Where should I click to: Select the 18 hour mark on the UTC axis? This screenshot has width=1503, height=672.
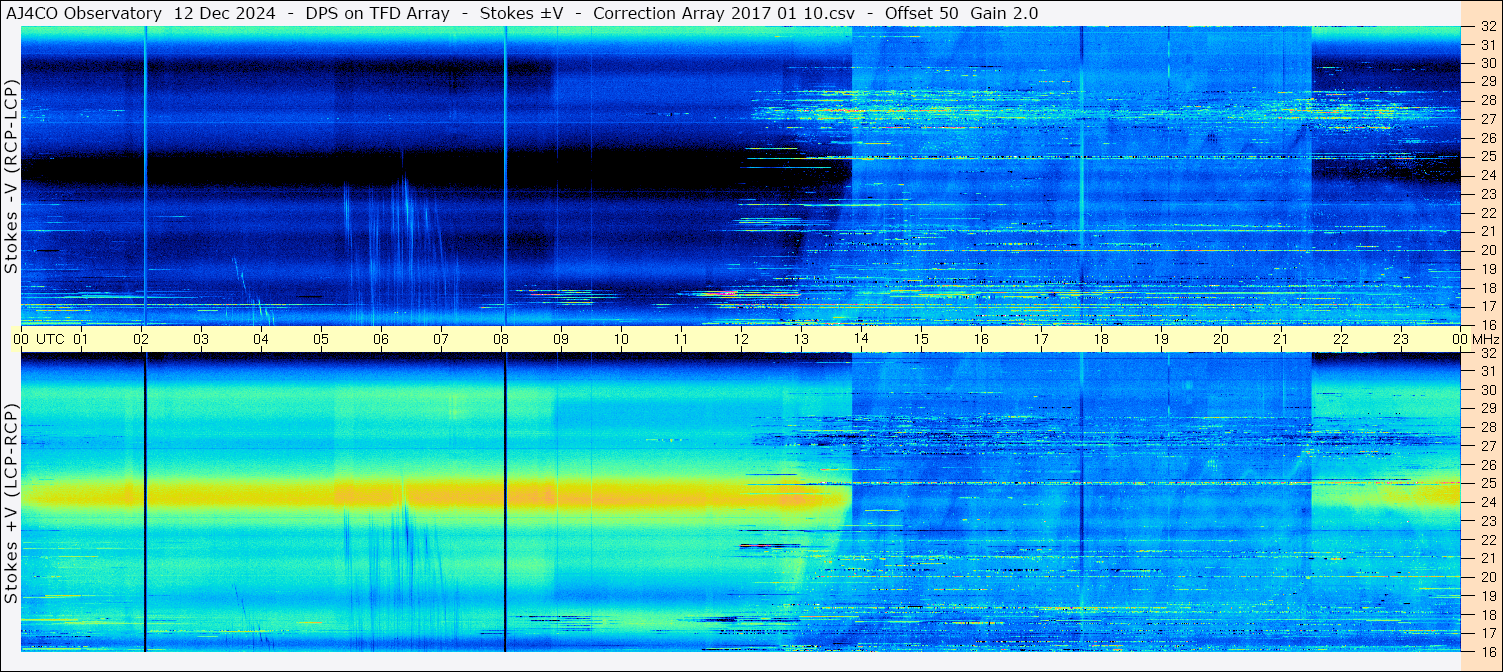1101,339
